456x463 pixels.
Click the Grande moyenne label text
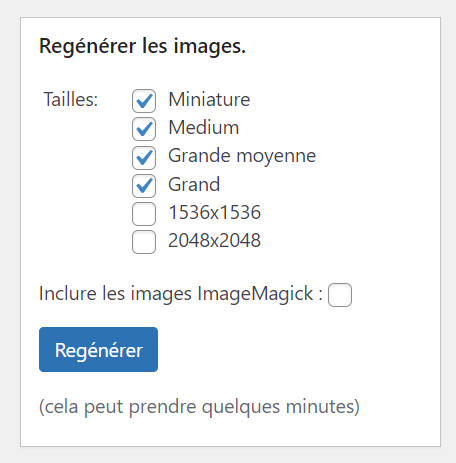click(242, 156)
